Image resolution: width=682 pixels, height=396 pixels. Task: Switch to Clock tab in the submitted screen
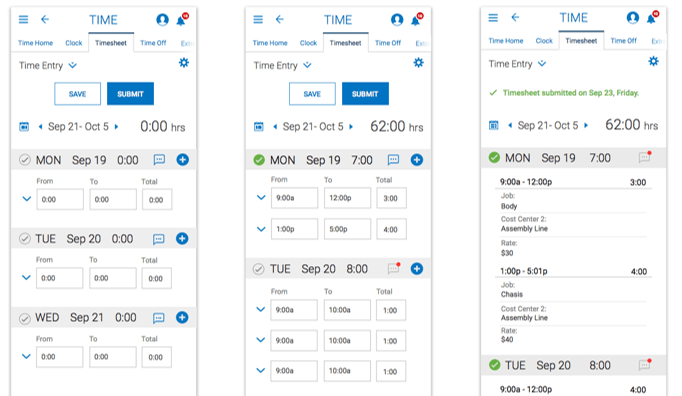[x=544, y=40]
